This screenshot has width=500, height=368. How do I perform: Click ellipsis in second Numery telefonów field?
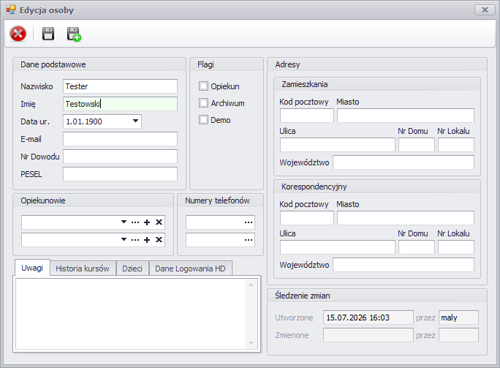click(248, 240)
